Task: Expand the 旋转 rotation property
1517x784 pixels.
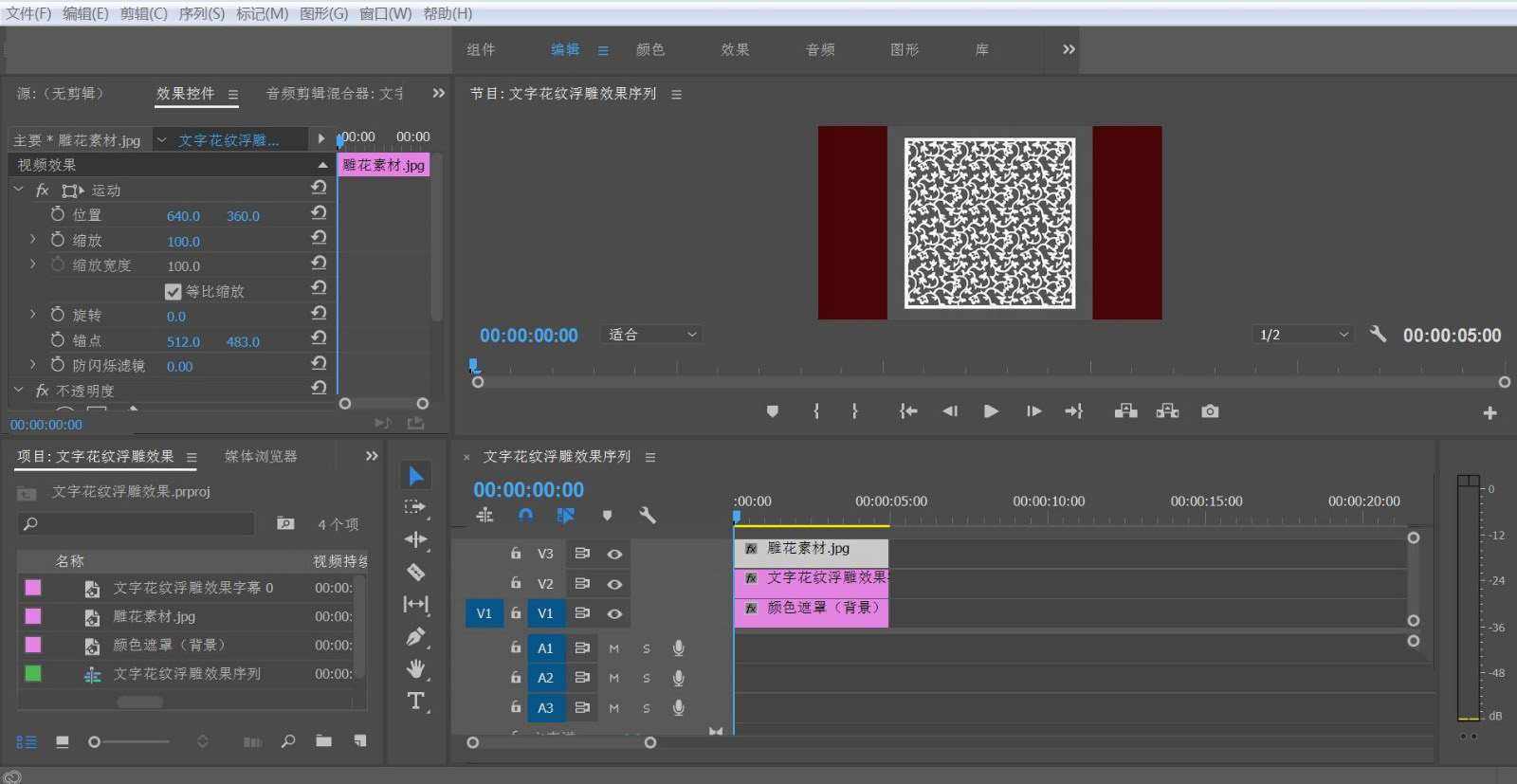Action: click(x=32, y=315)
